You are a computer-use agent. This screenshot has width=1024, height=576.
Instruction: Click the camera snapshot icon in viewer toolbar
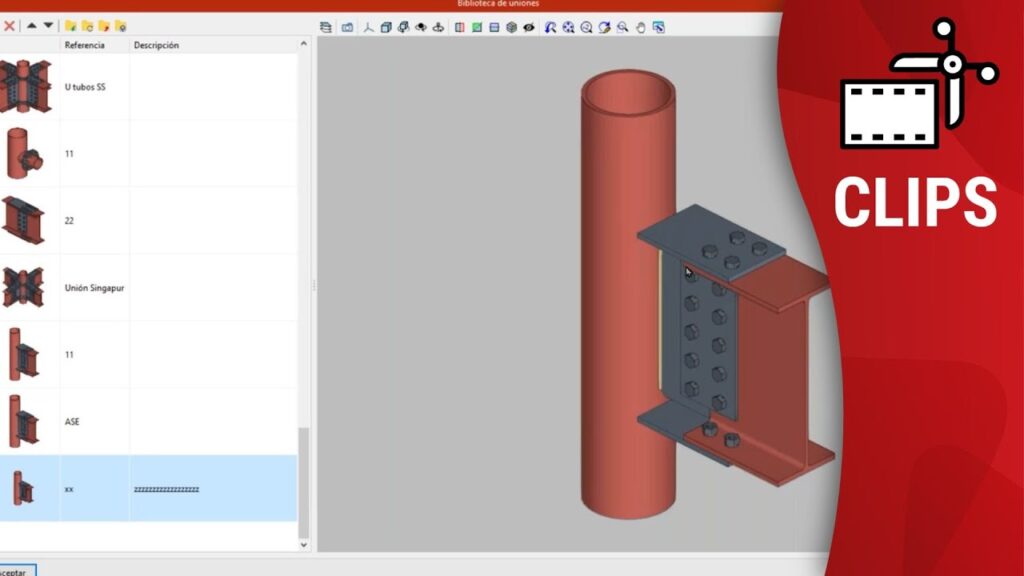click(347, 27)
